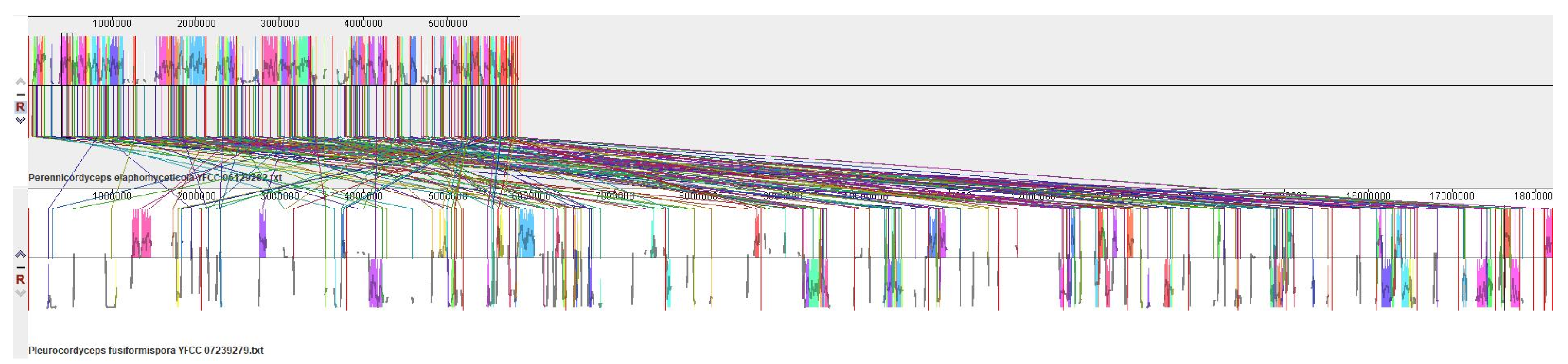Click 4000000 on the Perennicordyceps ruler
Viewport: 1568px width, 364px height.
point(363,23)
